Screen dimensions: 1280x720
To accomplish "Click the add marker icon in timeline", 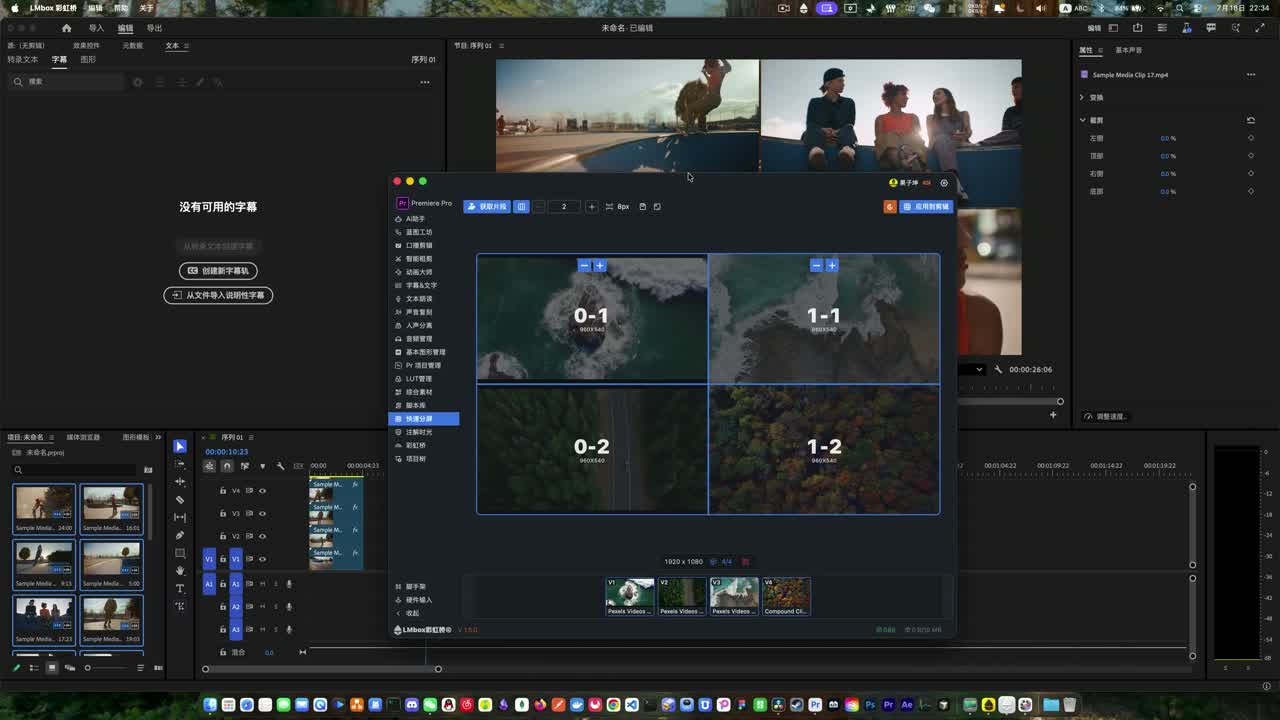I will tap(262, 466).
